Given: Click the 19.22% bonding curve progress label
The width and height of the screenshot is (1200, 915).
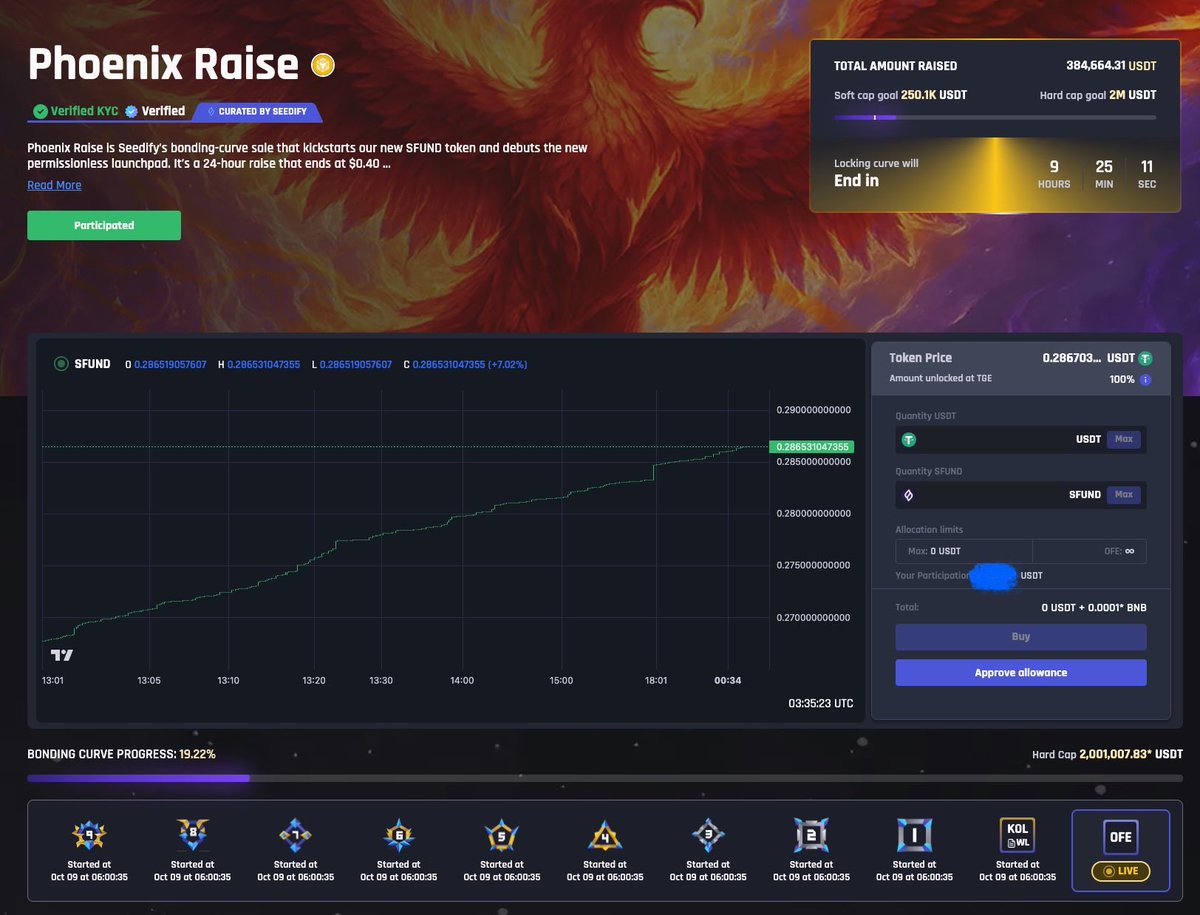Looking at the screenshot, I should pos(197,754).
